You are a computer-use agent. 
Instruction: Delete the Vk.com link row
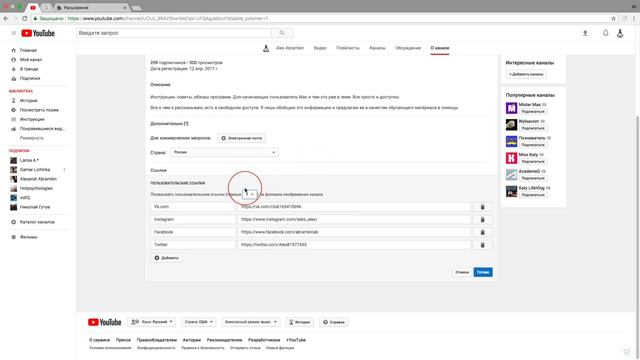482,207
